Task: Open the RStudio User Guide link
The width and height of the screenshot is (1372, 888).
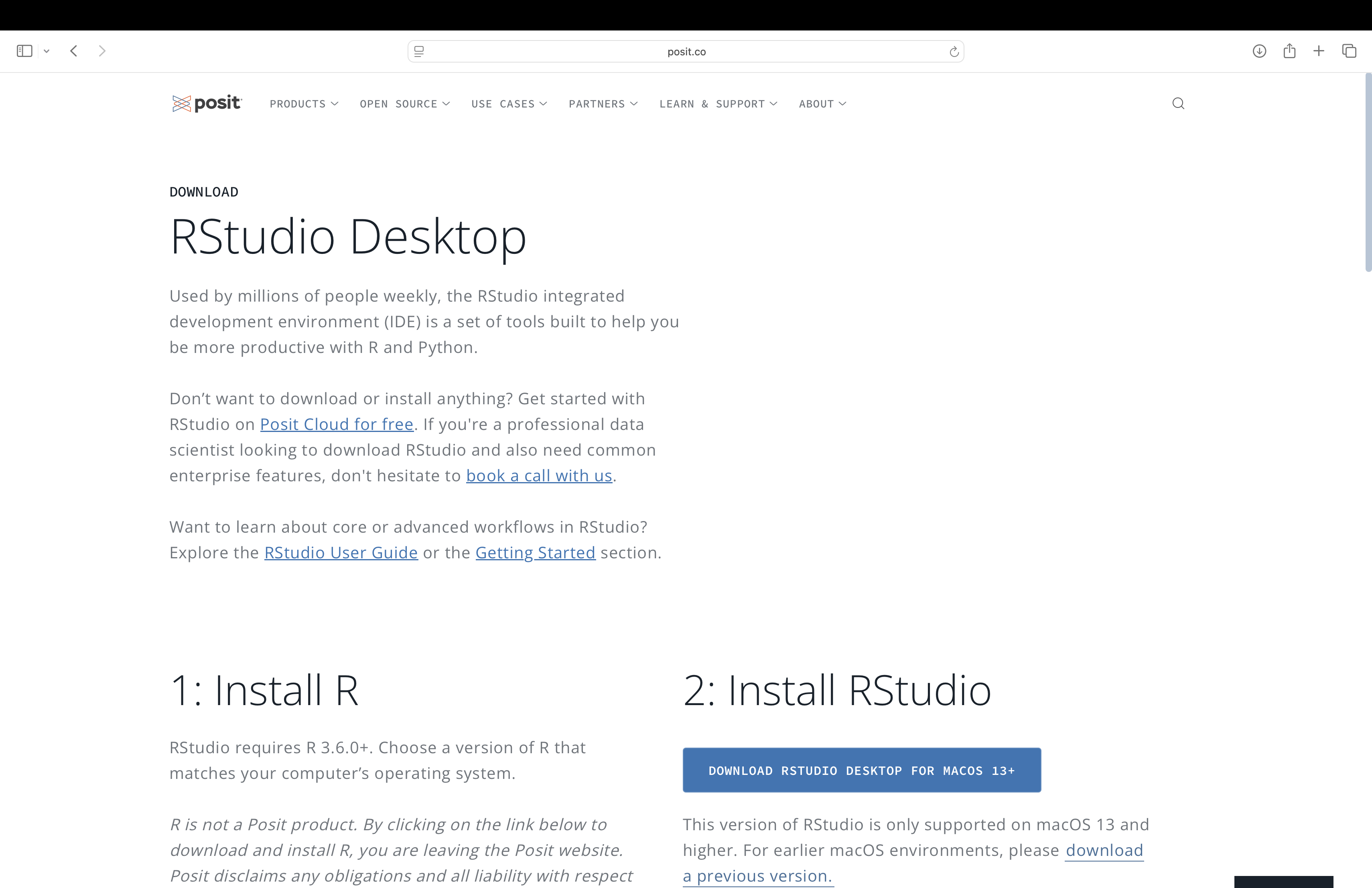Action: pyautogui.click(x=341, y=553)
